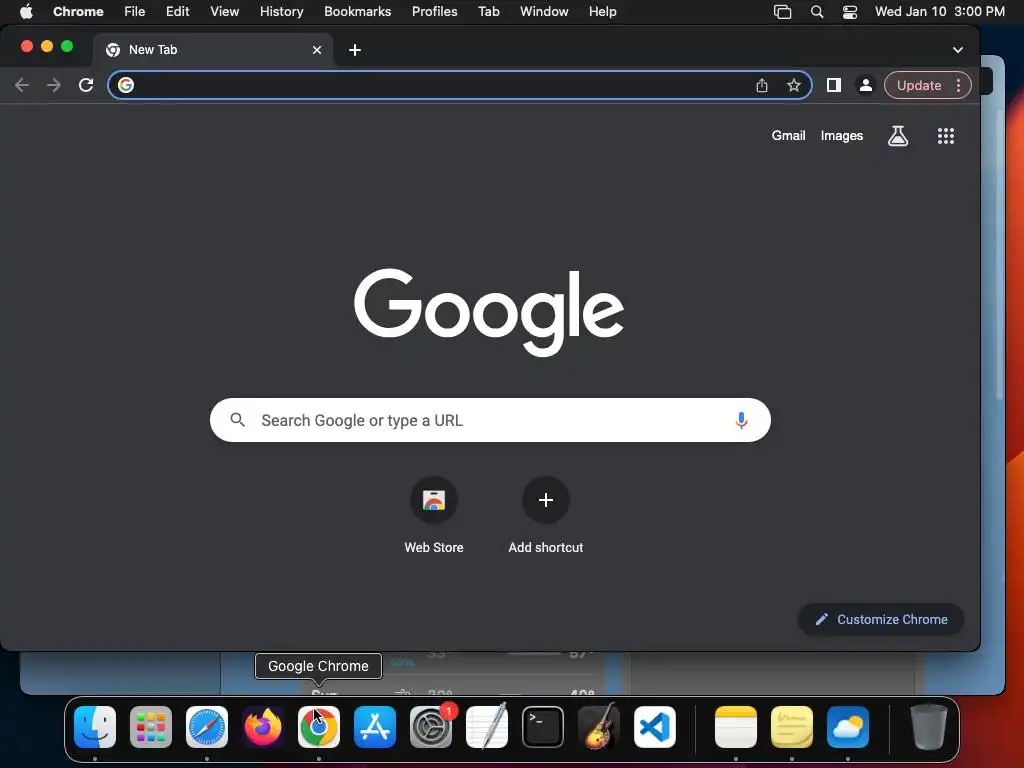The width and height of the screenshot is (1024, 768).
Task: Open Launchpad from the Dock
Action: tap(151, 727)
